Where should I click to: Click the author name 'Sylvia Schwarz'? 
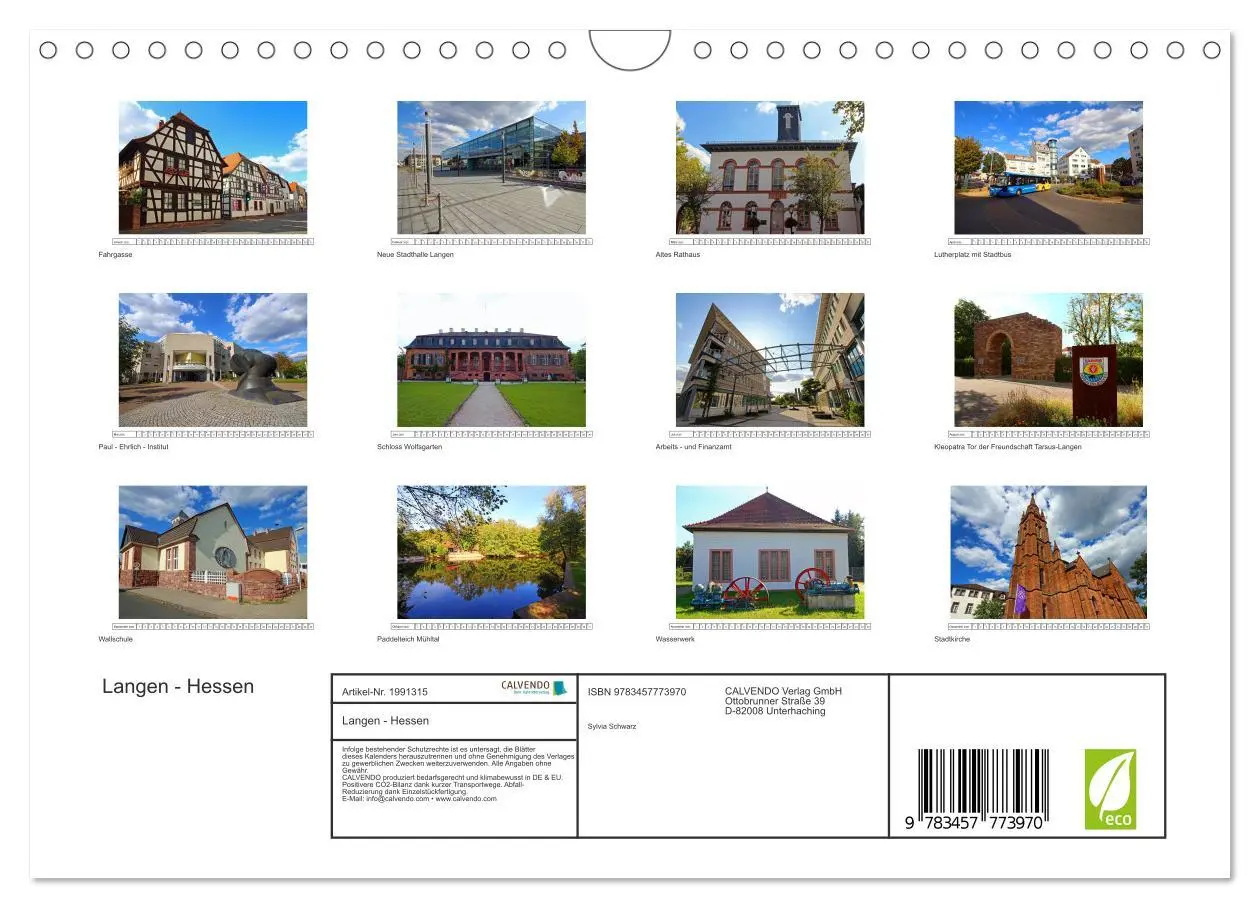(x=612, y=727)
